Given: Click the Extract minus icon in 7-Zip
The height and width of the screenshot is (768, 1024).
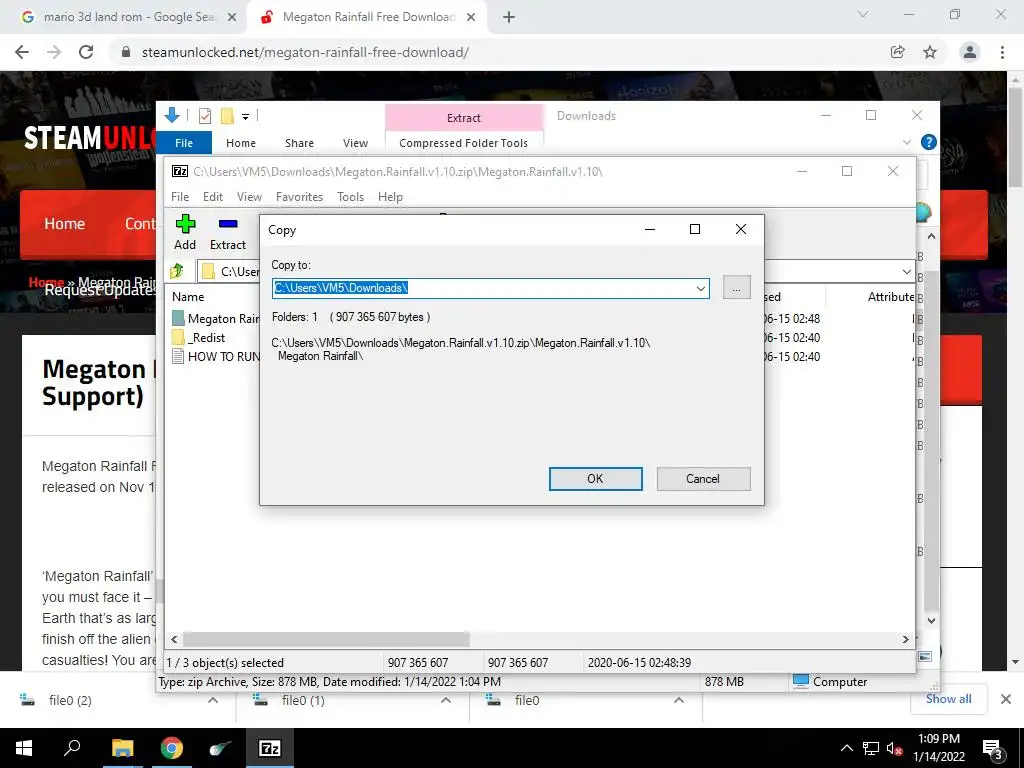Looking at the screenshot, I should pos(228,224).
